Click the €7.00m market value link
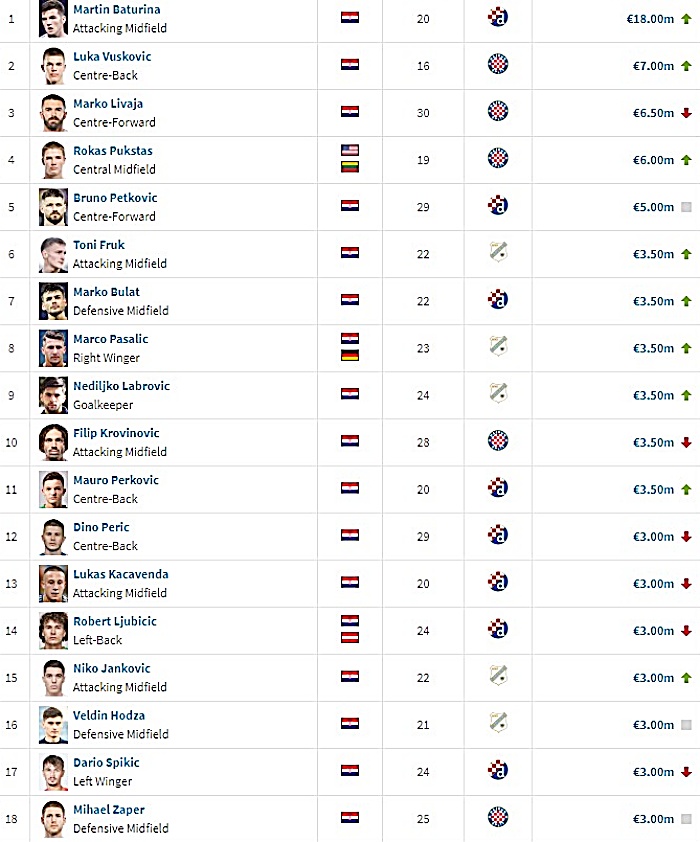Image resolution: width=700 pixels, height=842 pixels. pyautogui.click(x=653, y=66)
